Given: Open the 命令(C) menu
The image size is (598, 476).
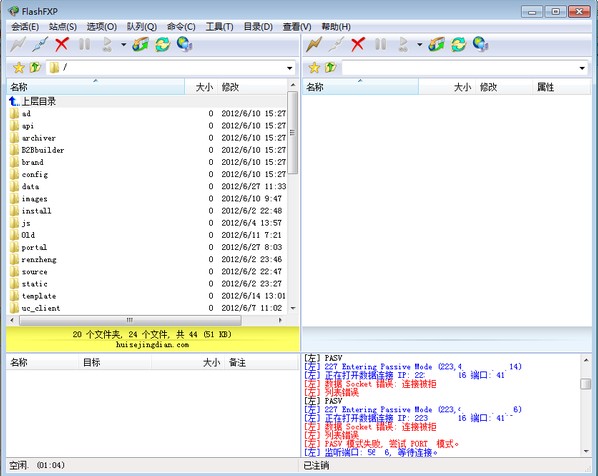Looking at the screenshot, I should click(181, 27).
